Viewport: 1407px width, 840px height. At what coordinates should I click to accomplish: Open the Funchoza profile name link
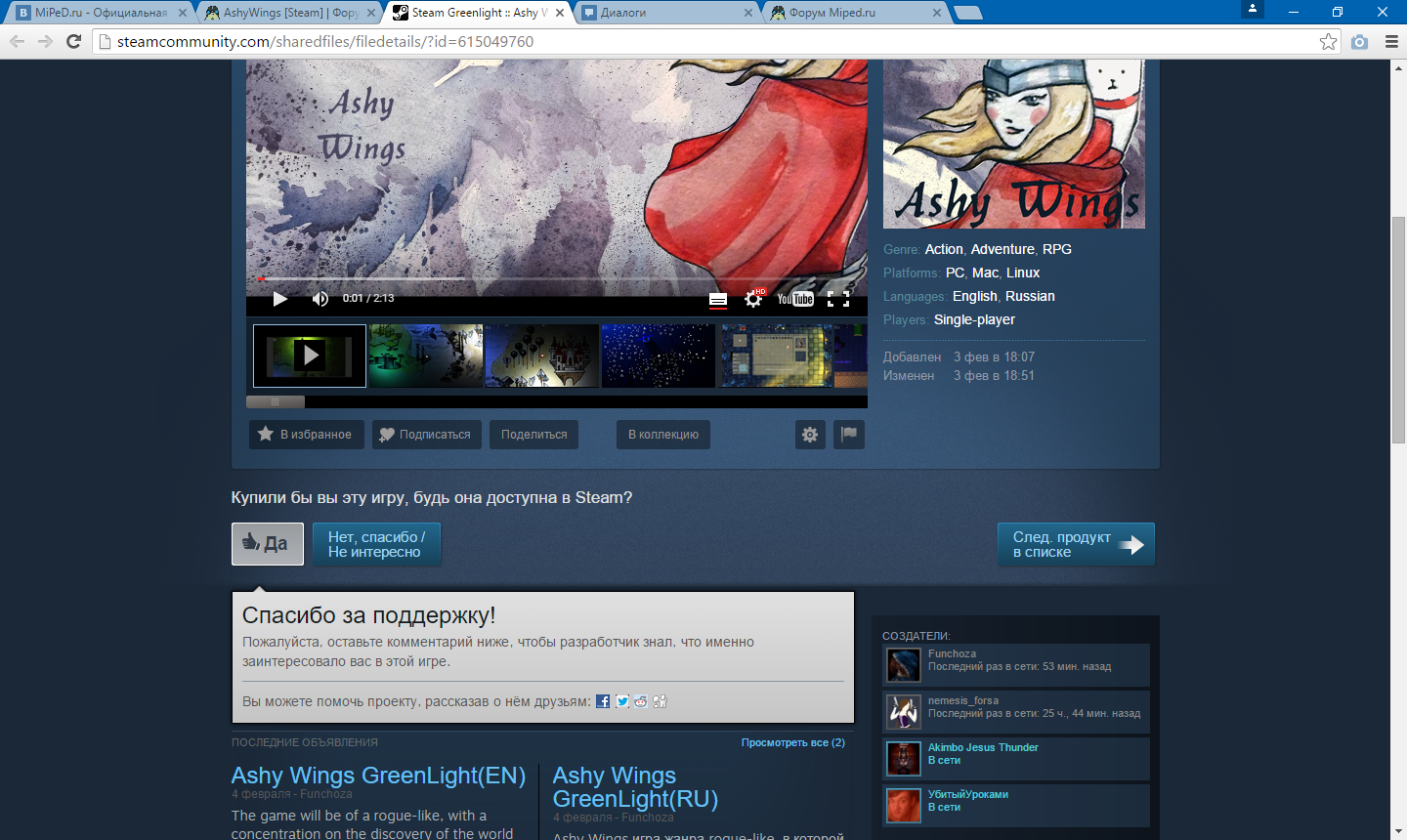[x=952, y=654]
